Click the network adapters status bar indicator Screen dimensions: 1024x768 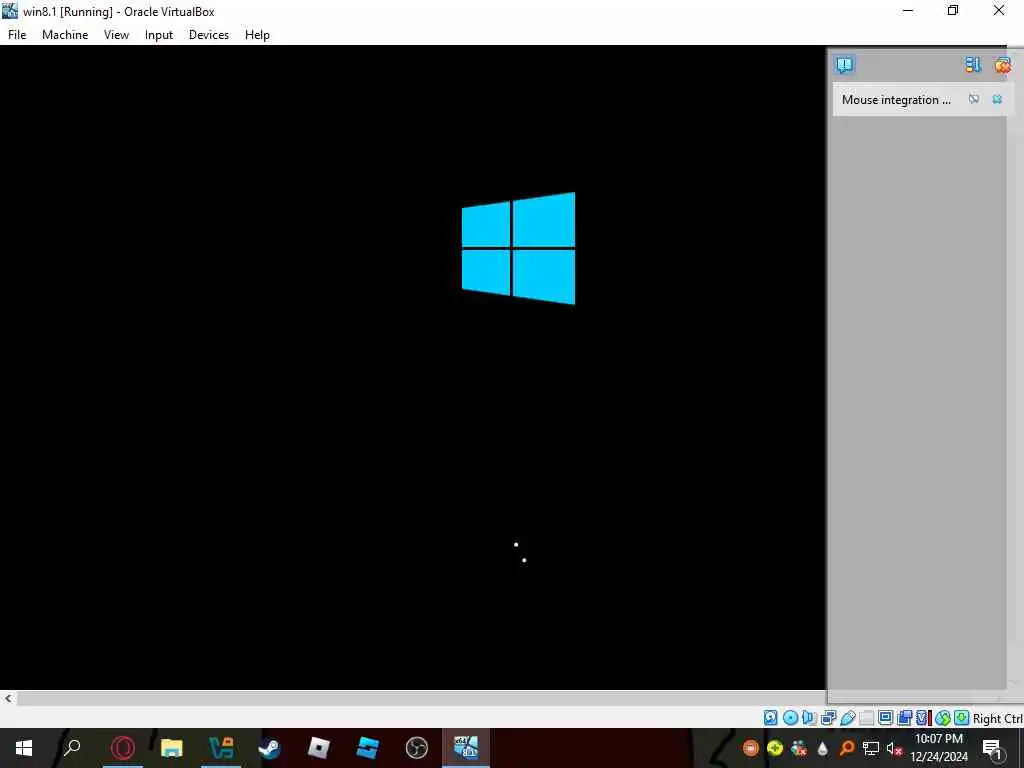coord(829,718)
